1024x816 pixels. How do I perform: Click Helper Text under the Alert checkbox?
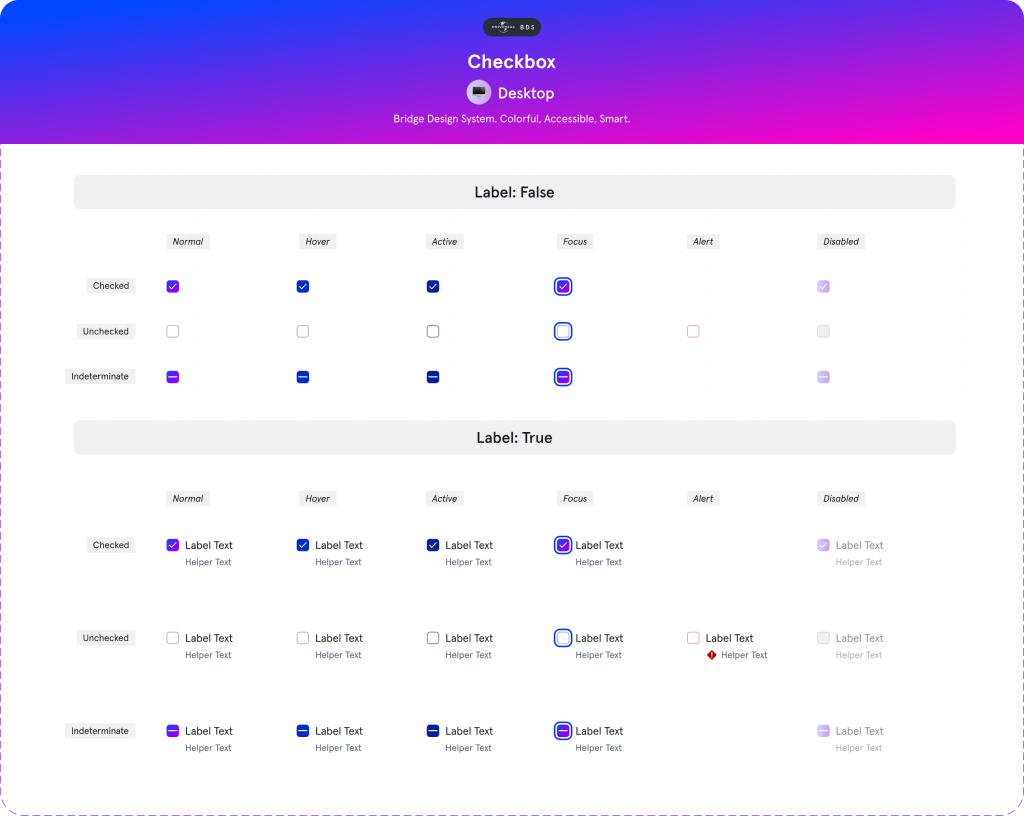(x=744, y=655)
